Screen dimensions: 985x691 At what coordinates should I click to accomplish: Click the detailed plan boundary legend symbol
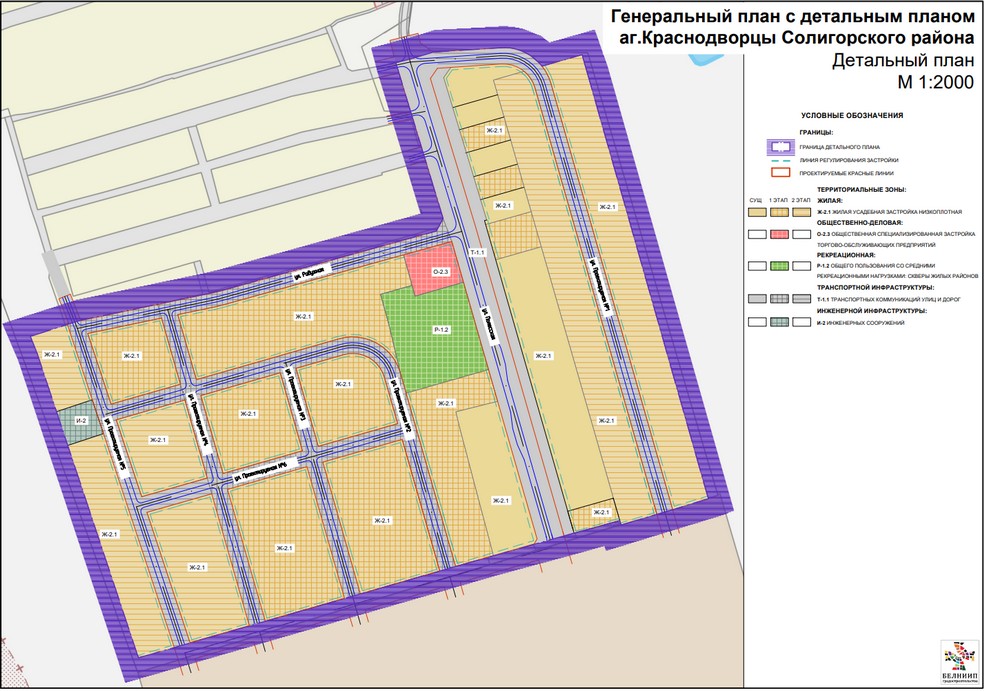[780, 146]
